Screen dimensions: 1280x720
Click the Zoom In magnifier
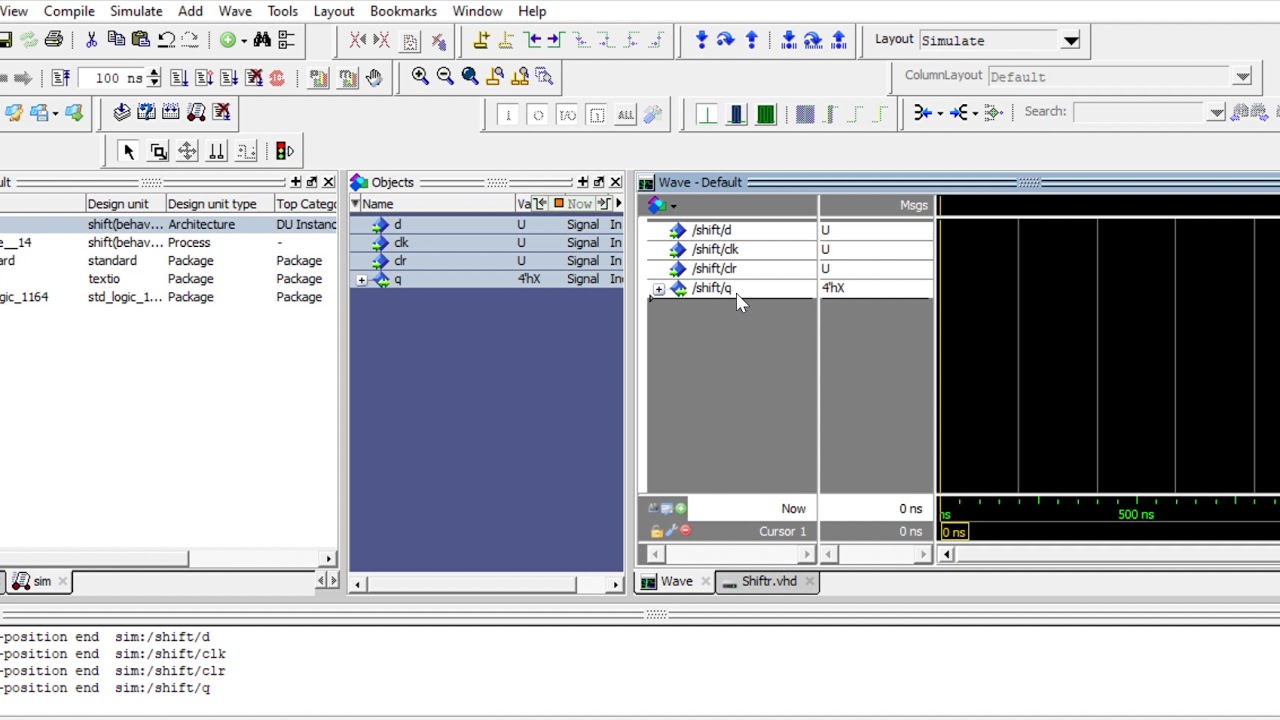point(420,76)
